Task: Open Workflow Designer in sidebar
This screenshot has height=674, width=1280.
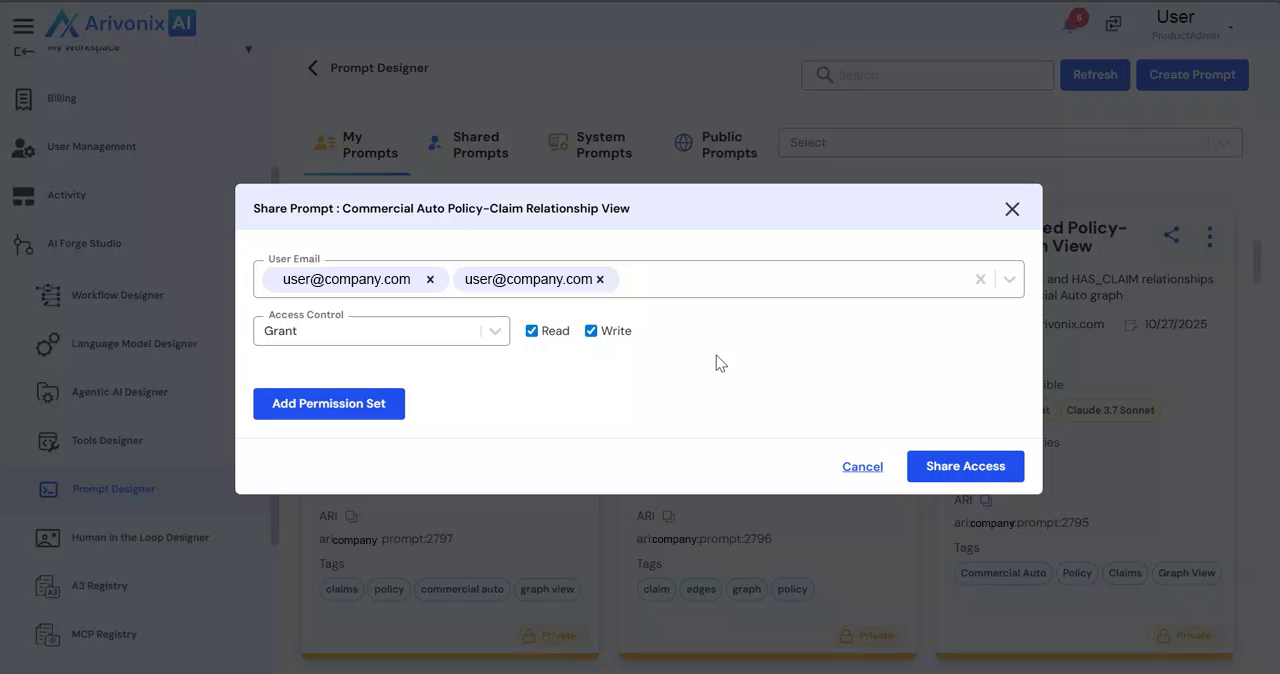Action: tap(117, 295)
